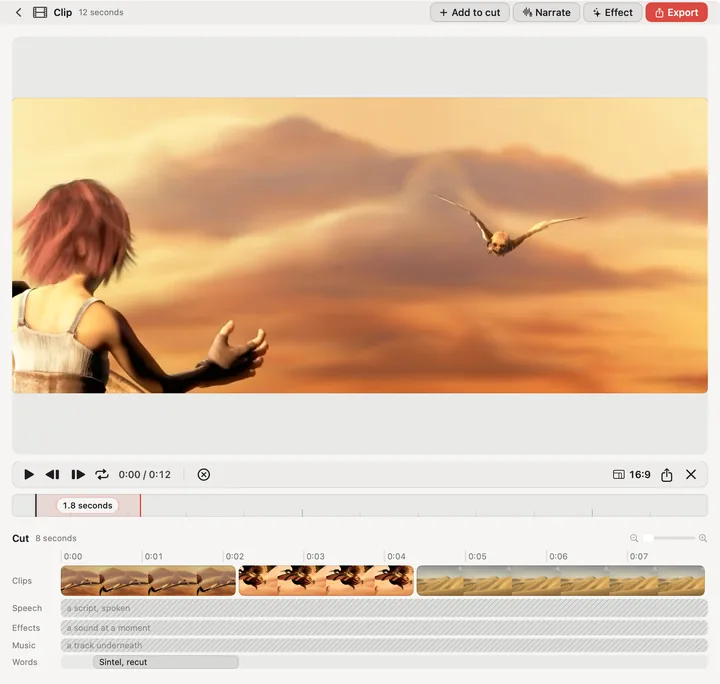Step forward one frame
The width and height of the screenshot is (720, 684).
pos(78,474)
